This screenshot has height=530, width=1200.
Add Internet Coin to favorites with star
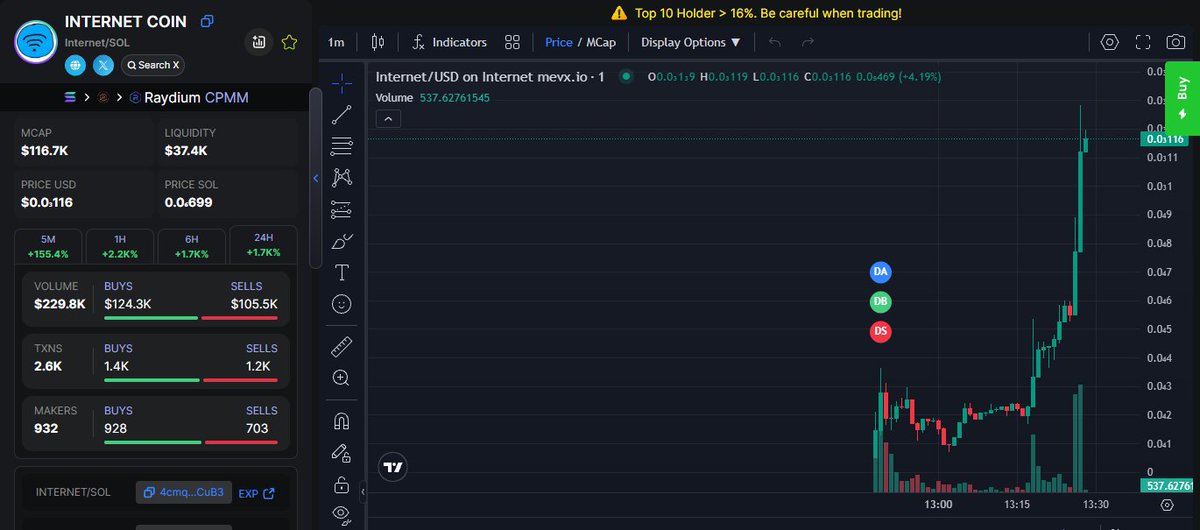tap(289, 42)
